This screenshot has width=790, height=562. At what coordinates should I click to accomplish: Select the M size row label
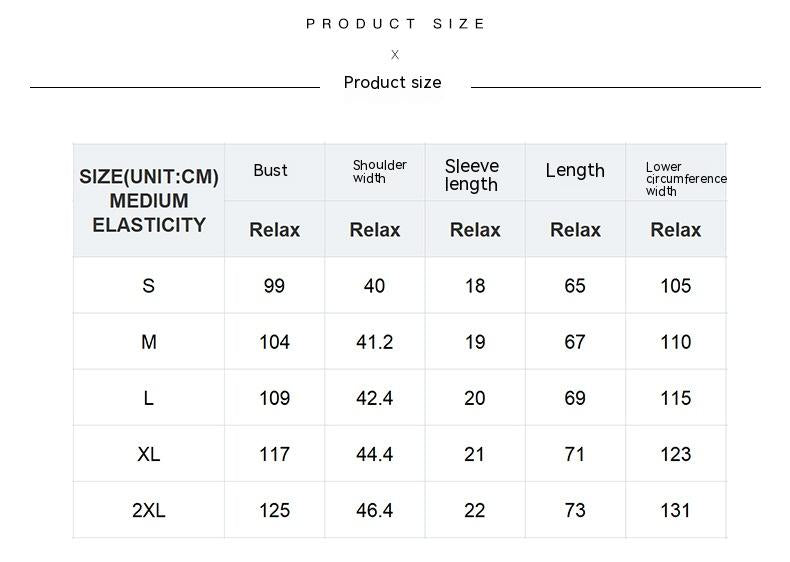(149, 342)
